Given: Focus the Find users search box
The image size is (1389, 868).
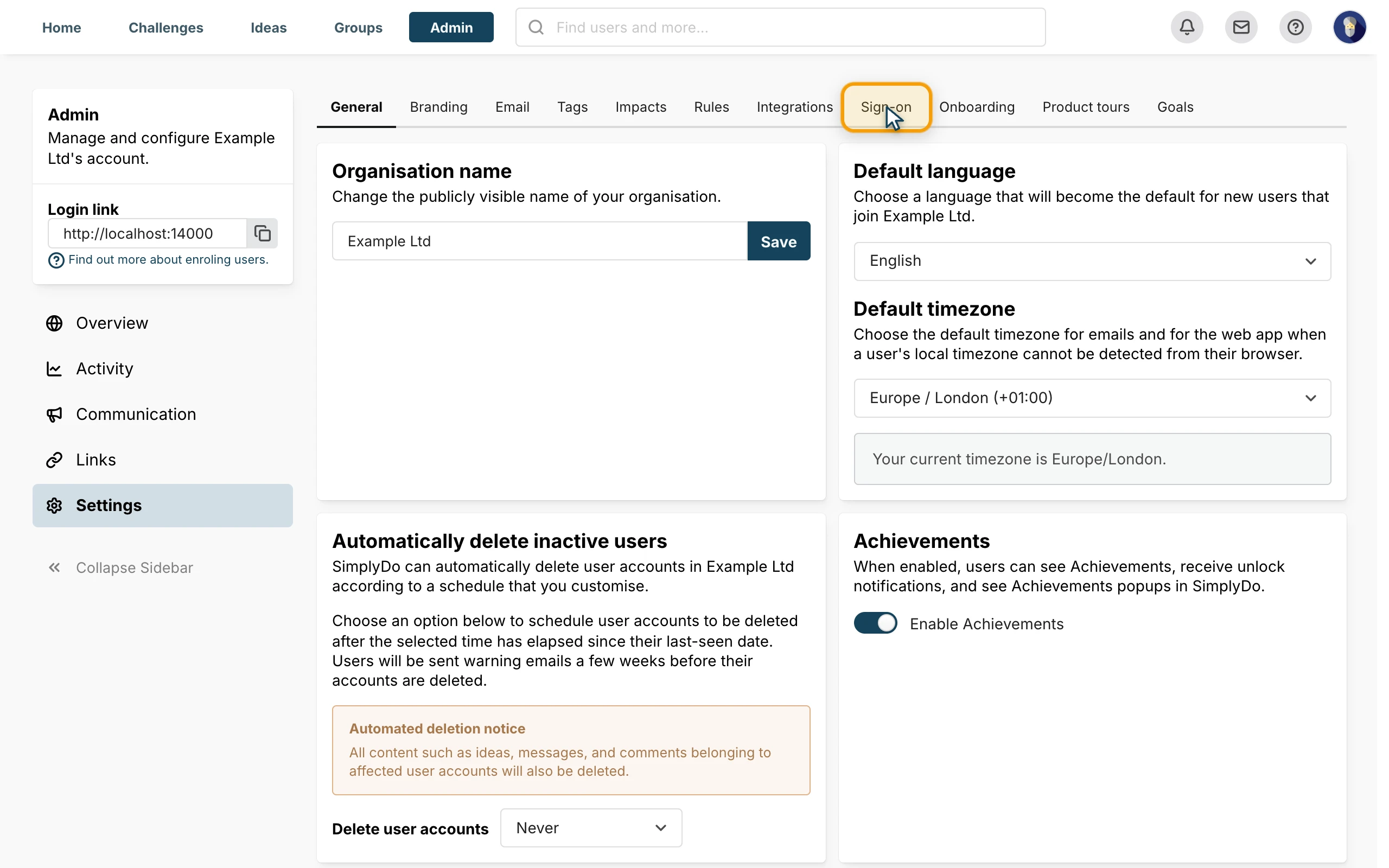Looking at the screenshot, I should pos(780,27).
